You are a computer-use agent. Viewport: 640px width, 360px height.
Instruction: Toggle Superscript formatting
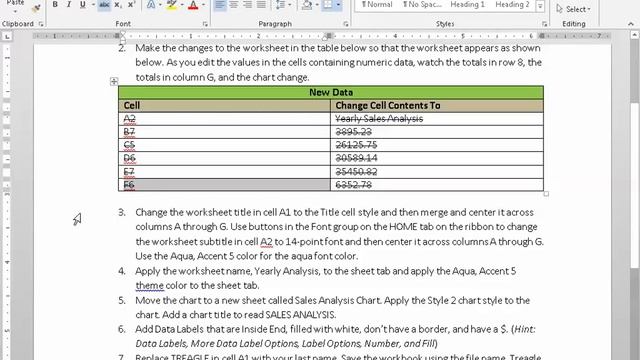131,4
